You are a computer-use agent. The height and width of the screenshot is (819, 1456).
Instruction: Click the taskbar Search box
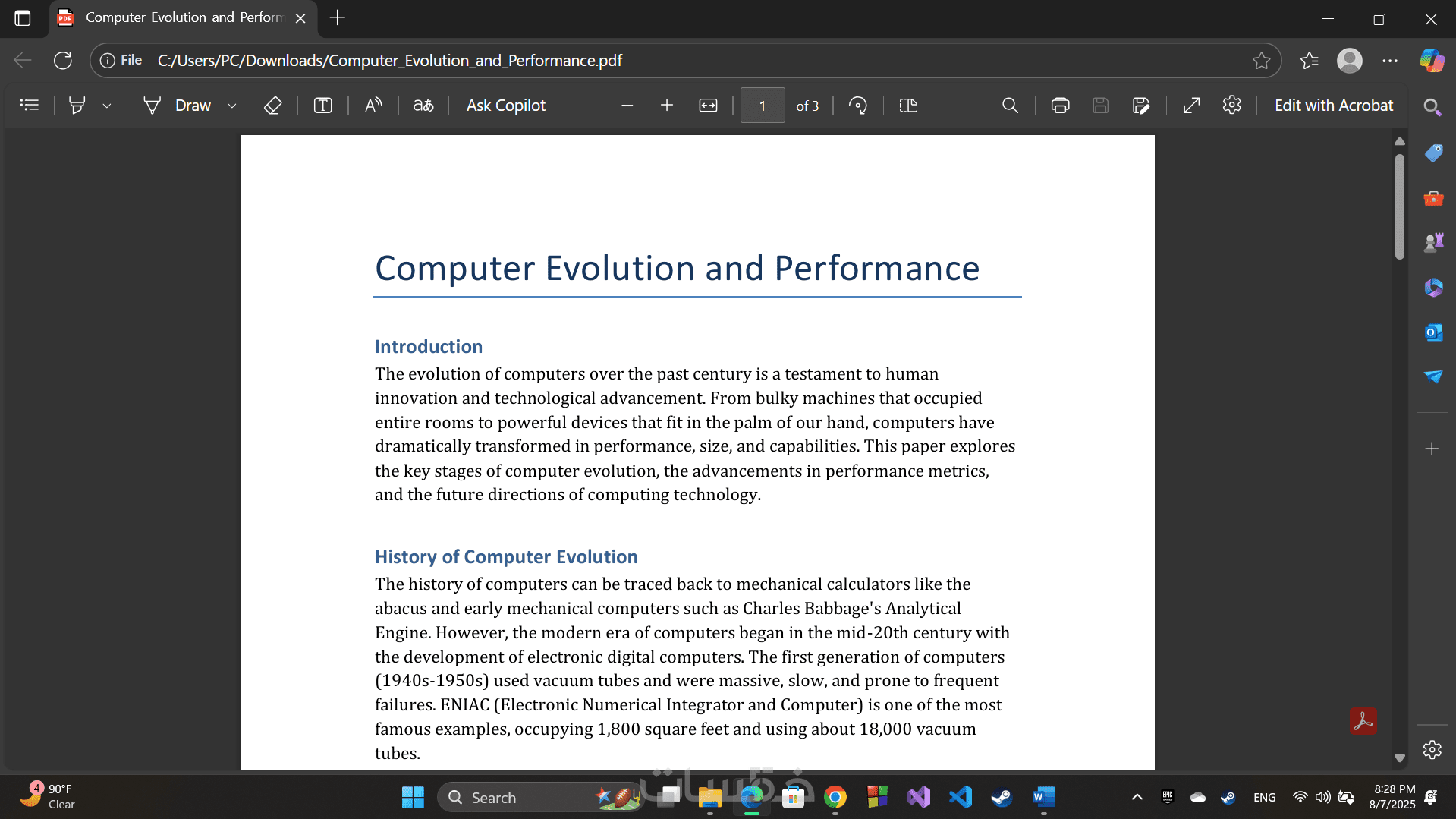click(x=540, y=798)
